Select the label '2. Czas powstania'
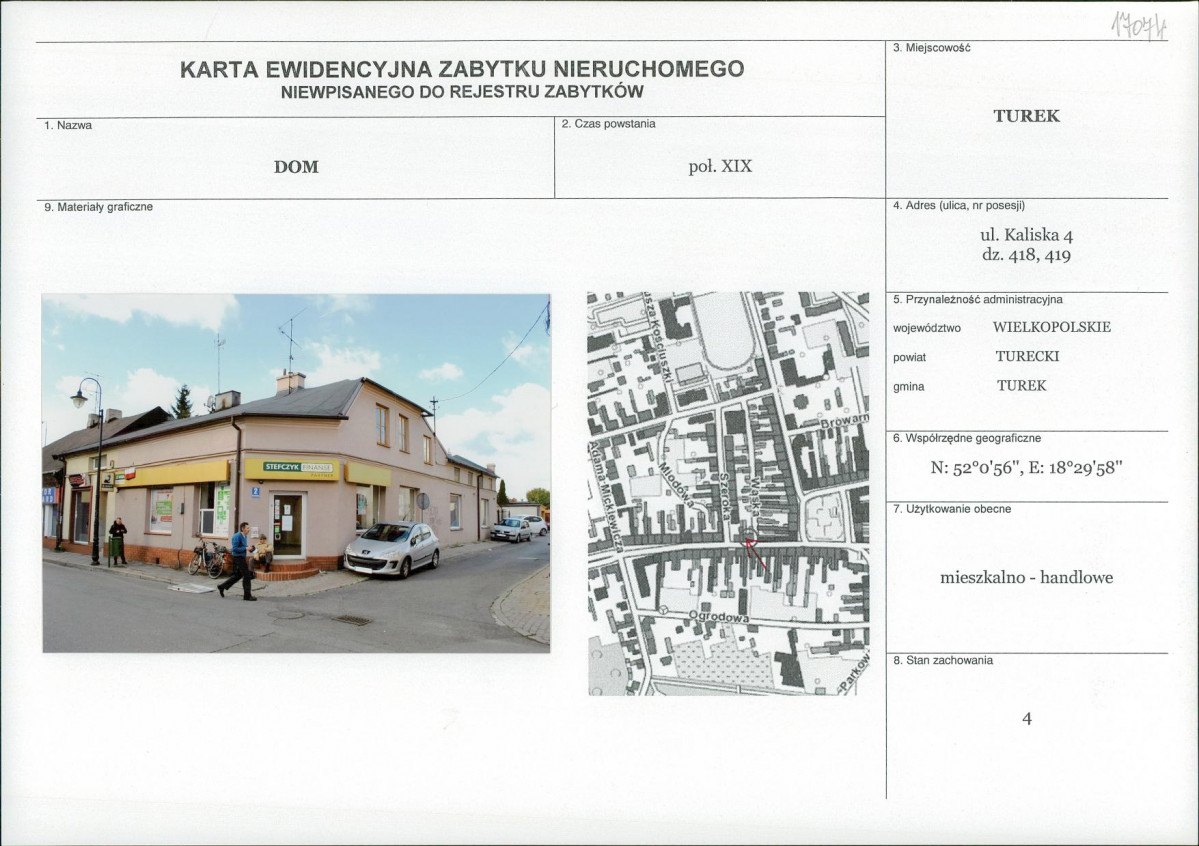Viewport: 1199px width, 846px height. tap(609, 124)
